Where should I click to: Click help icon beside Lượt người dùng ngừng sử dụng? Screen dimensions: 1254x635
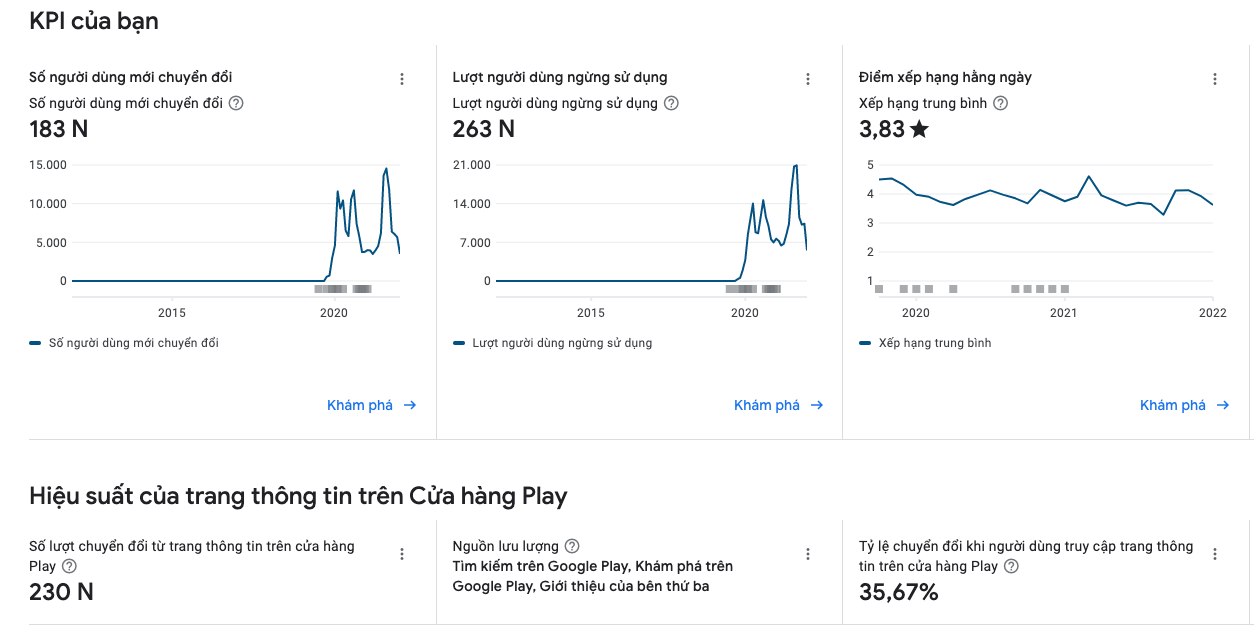click(x=671, y=103)
